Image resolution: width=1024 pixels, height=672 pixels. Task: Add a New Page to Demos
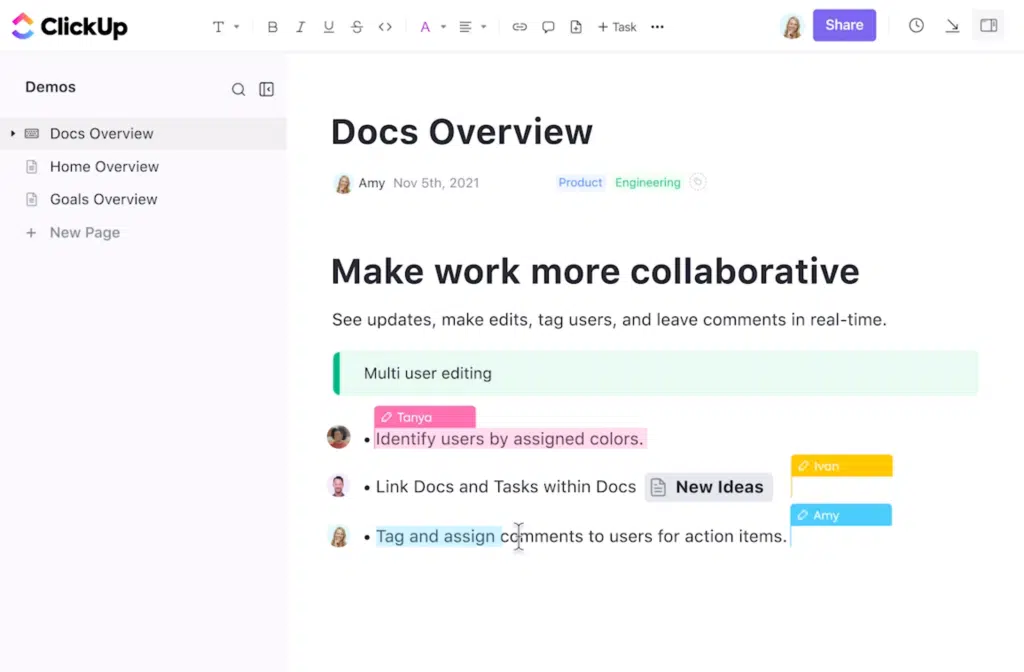click(84, 232)
